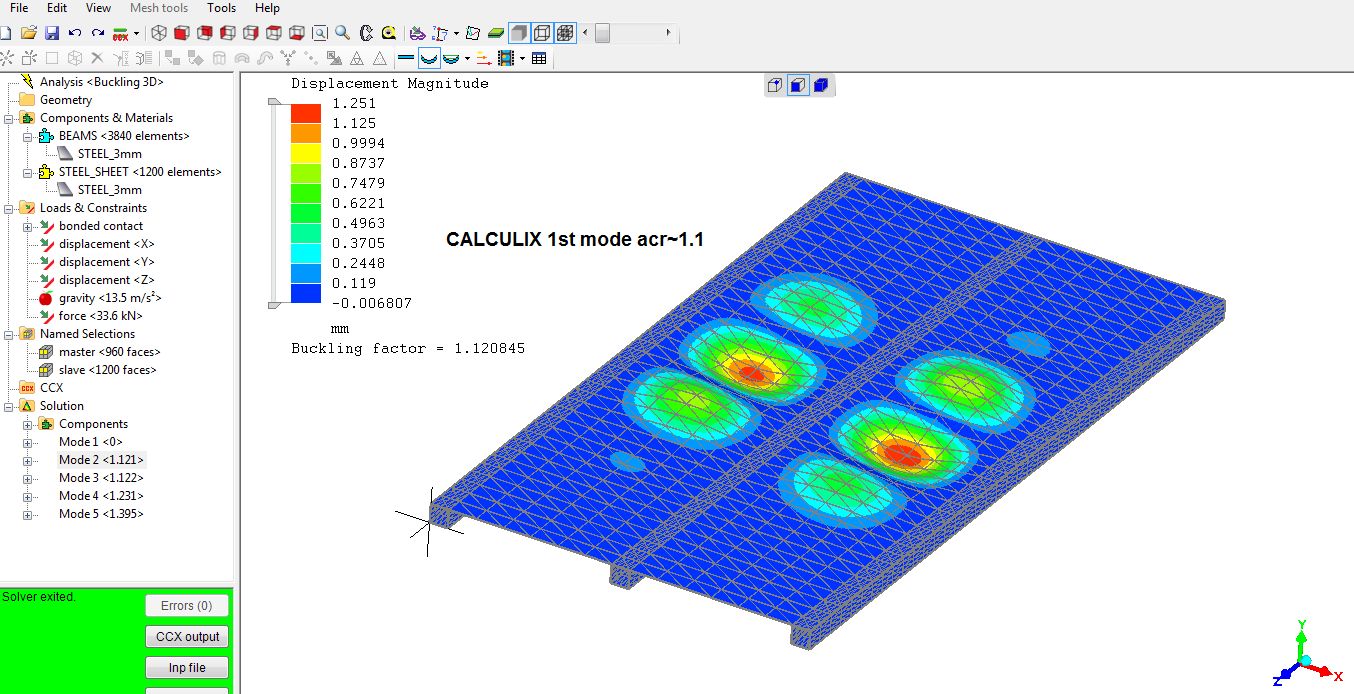Click the CCX solver icon in tree
Screen dimensions: 1354x694
27,388
